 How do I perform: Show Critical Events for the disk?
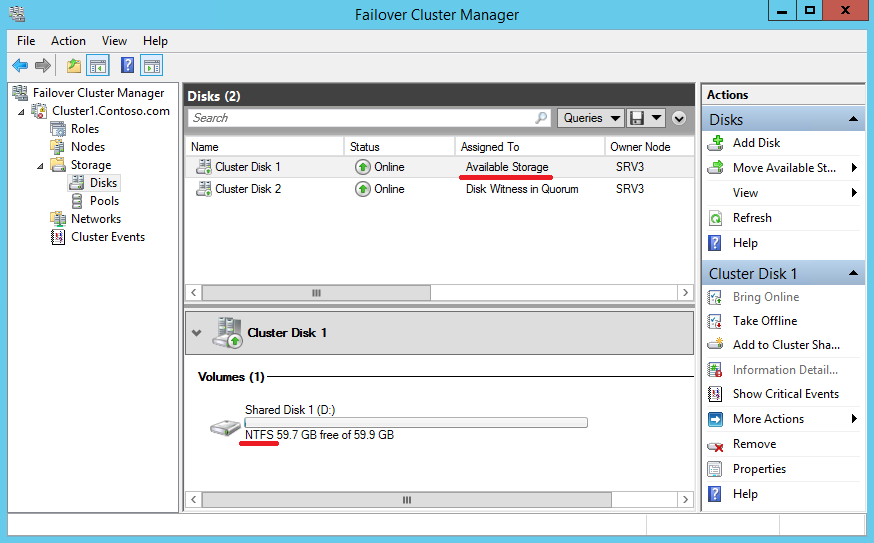pyautogui.click(x=785, y=394)
